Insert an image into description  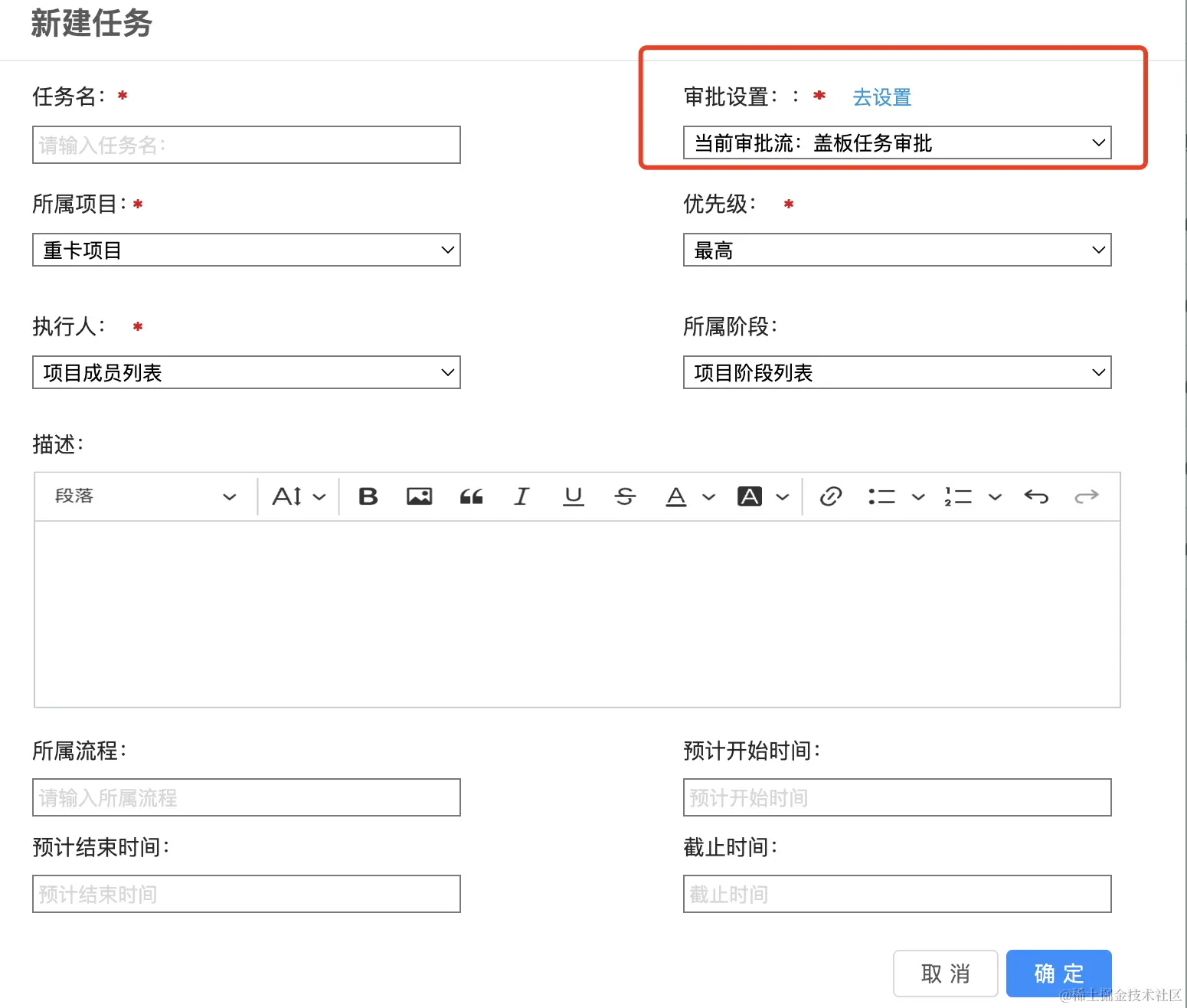420,496
